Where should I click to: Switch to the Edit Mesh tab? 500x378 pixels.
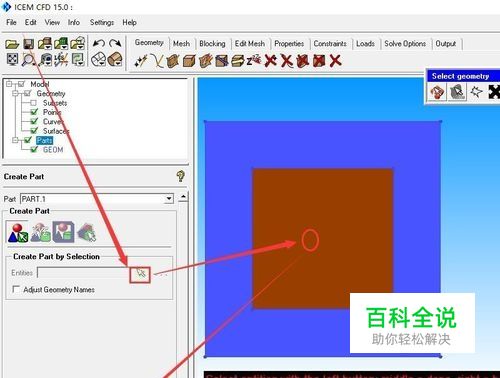250,44
